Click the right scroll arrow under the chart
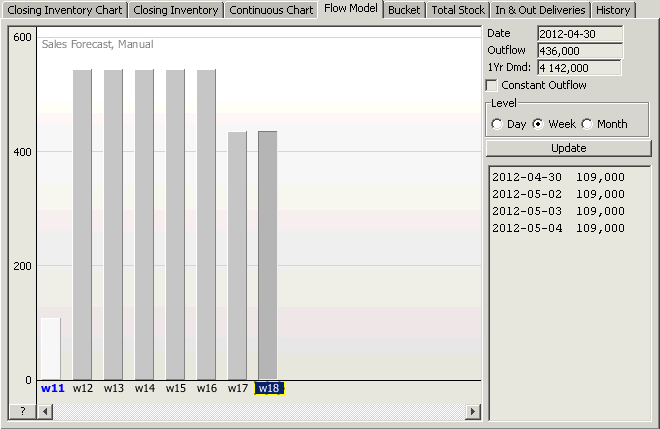Image resolution: width=660 pixels, height=429 pixels. [x=473, y=411]
